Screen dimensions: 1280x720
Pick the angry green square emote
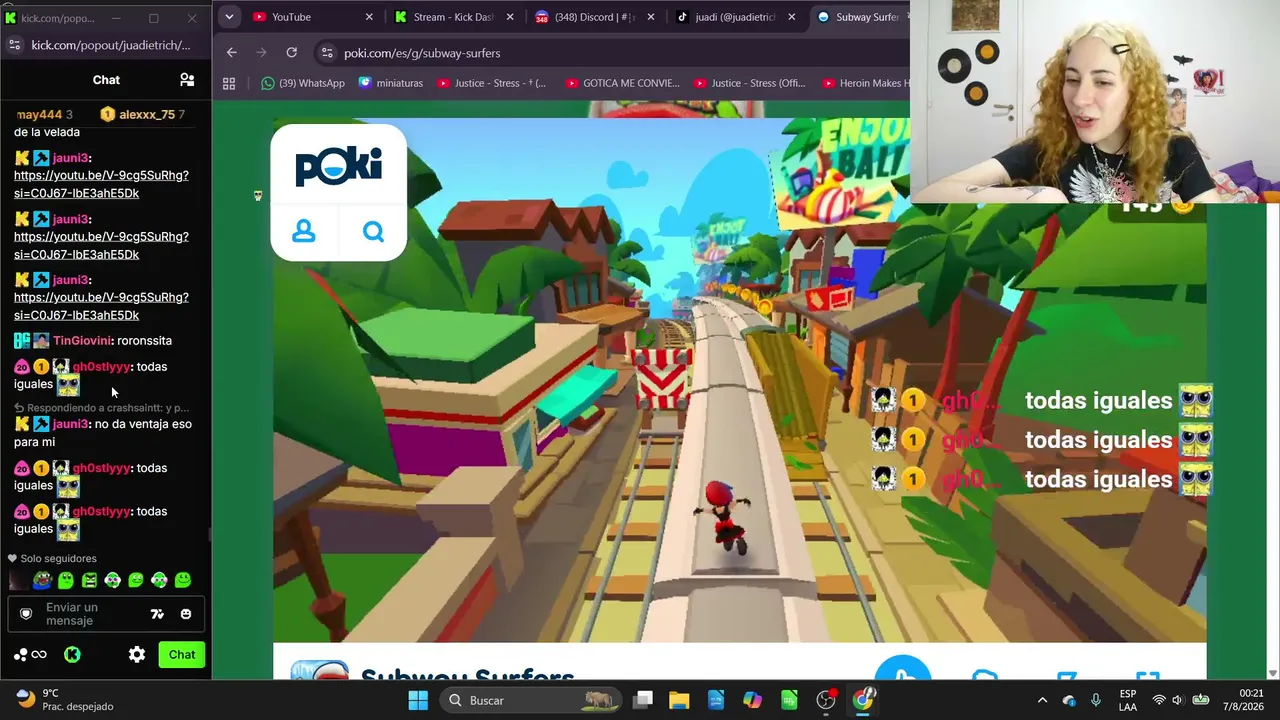tap(89, 580)
